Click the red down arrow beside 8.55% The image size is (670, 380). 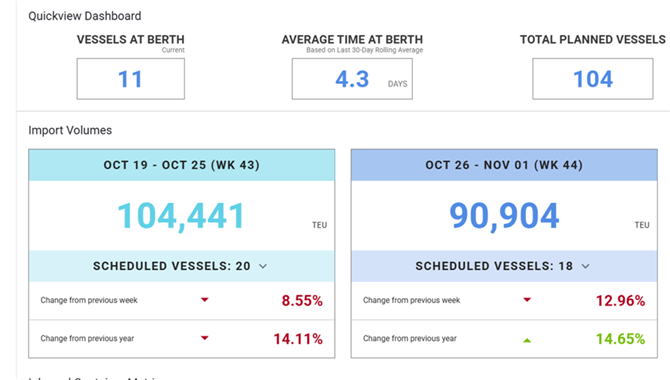205,300
